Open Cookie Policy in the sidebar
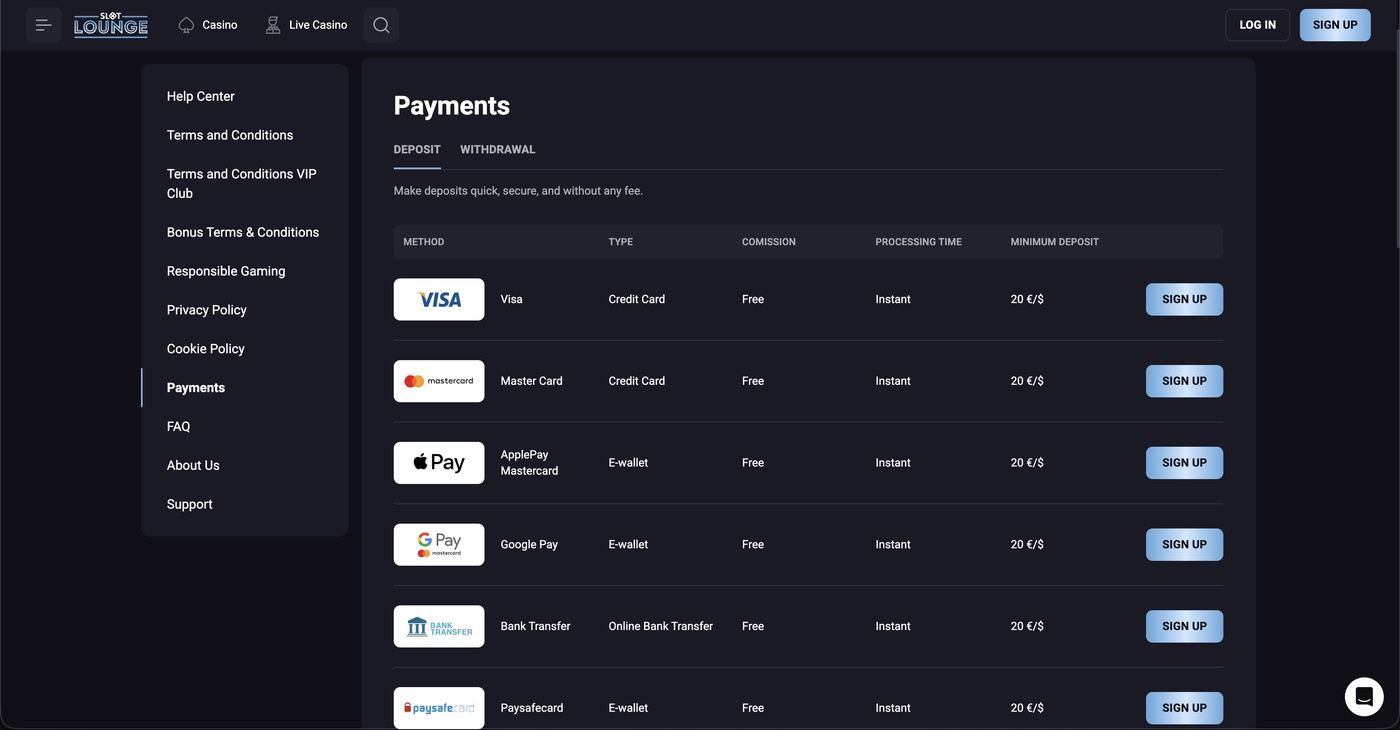 click(206, 349)
